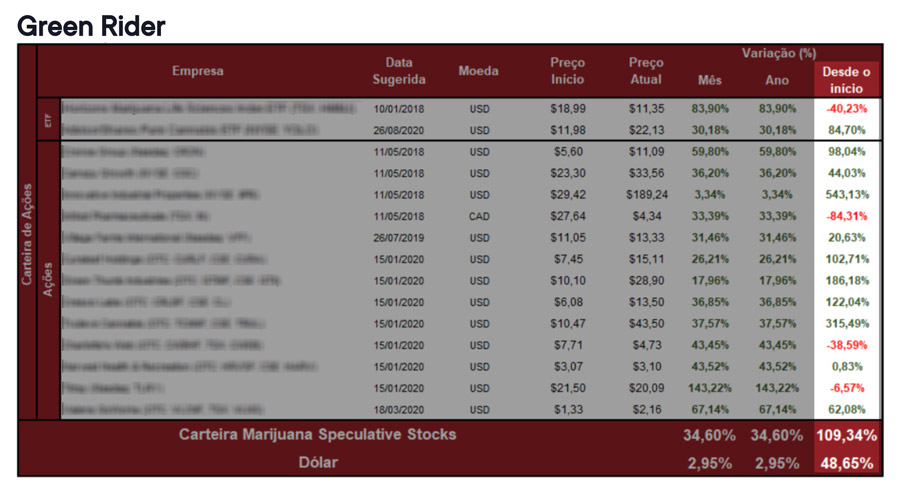Click the Empresa column header
The width and height of the screenshot is (900, 491).
tap(197, 71)
